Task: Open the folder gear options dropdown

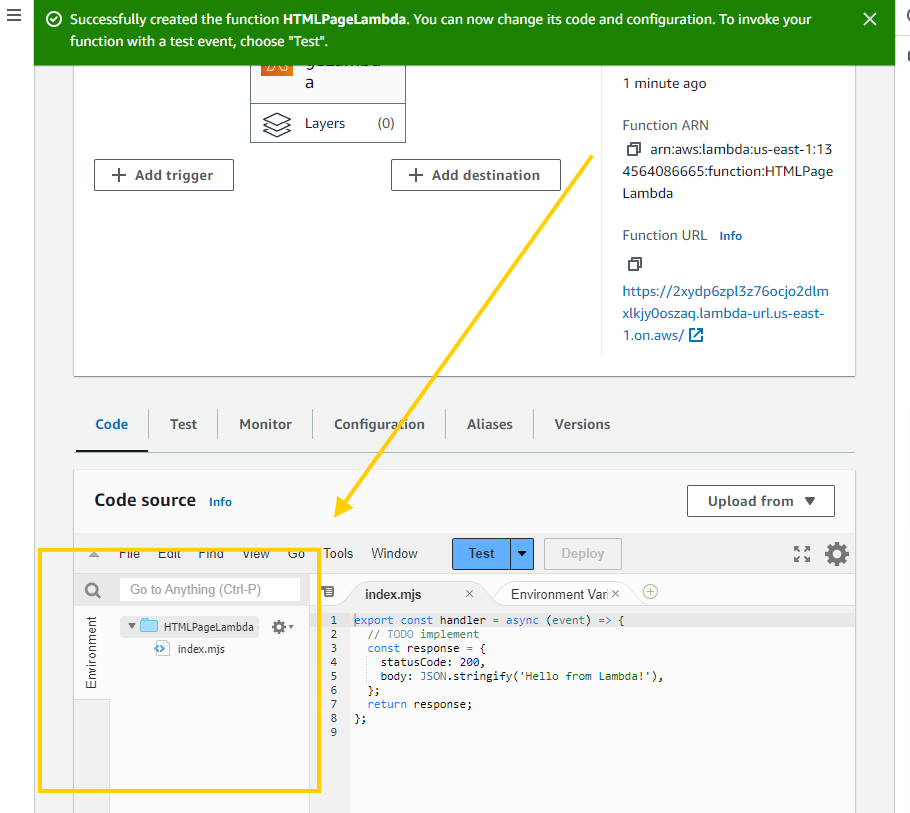Action: [282, 627]
